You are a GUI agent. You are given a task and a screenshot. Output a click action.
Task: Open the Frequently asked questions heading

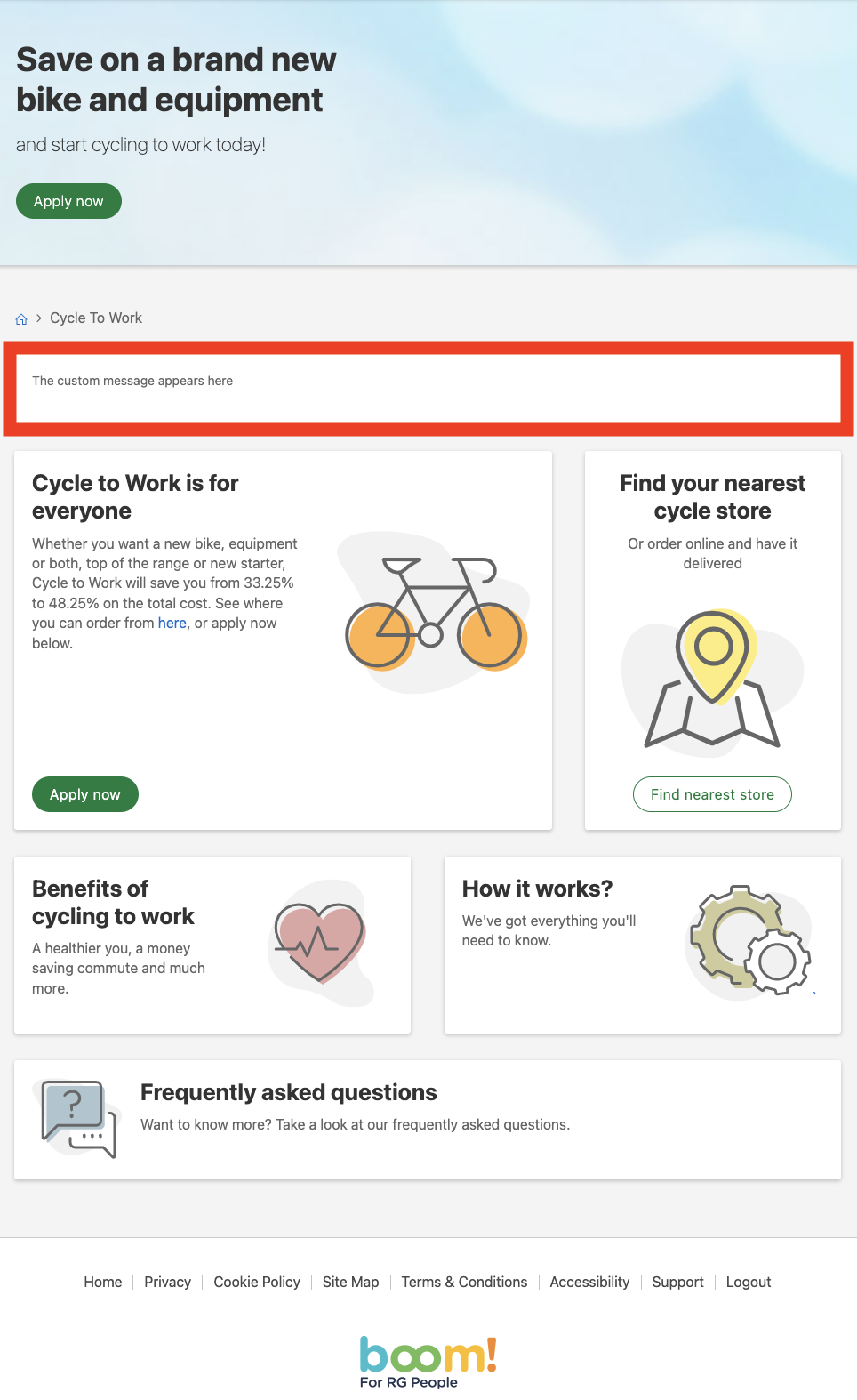click(289, 1092)
